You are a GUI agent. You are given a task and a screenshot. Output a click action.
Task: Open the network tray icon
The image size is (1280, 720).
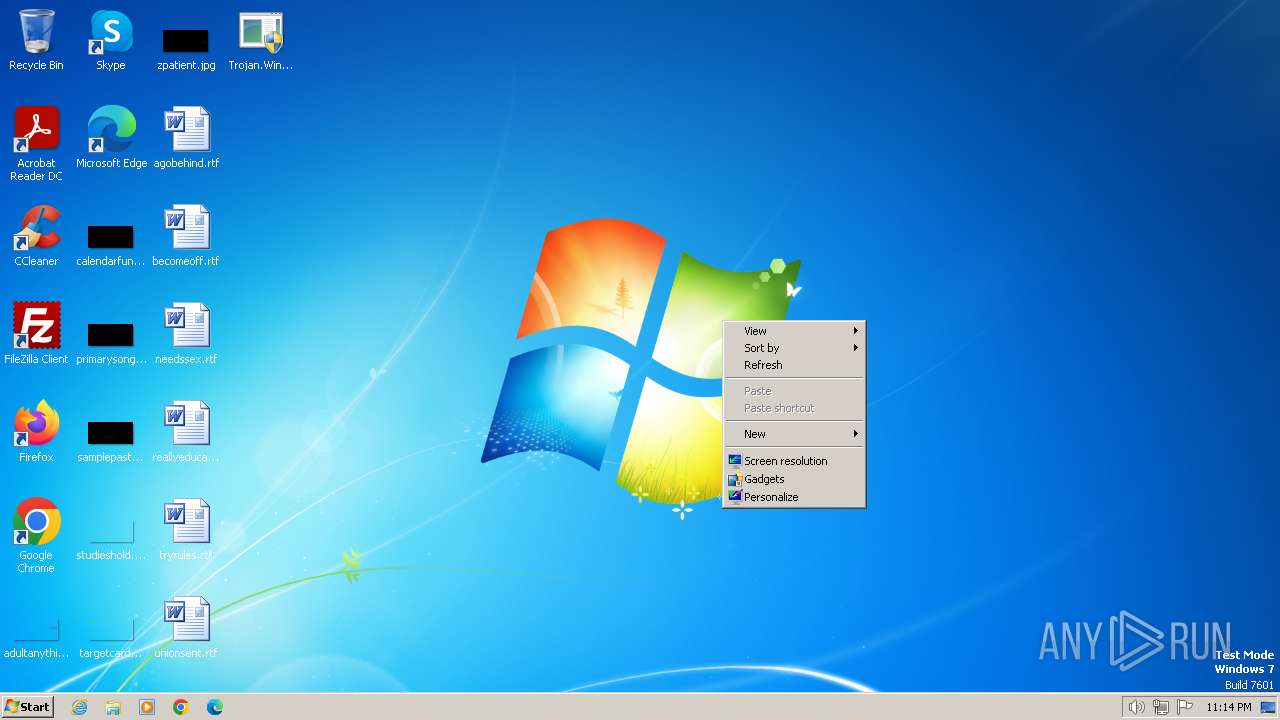(1161, 707)
